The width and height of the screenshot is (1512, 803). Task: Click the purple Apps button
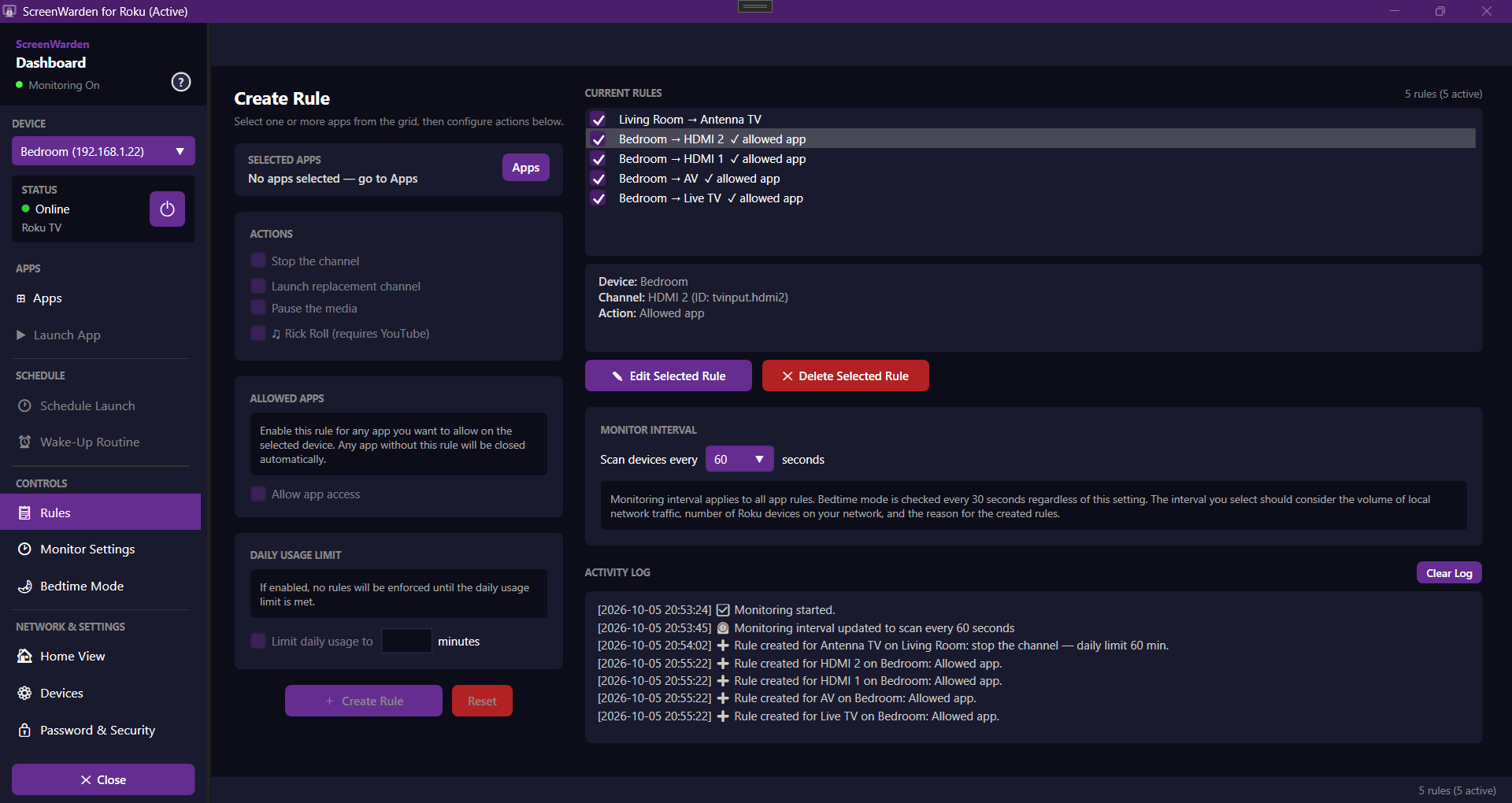[525, 168]
